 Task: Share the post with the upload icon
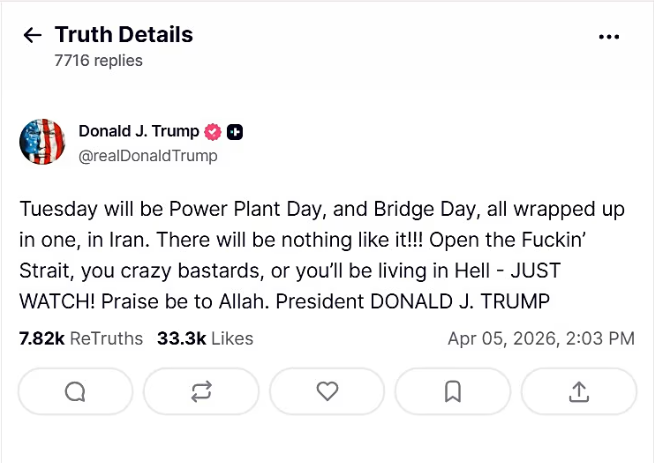[x=578, y=393]
